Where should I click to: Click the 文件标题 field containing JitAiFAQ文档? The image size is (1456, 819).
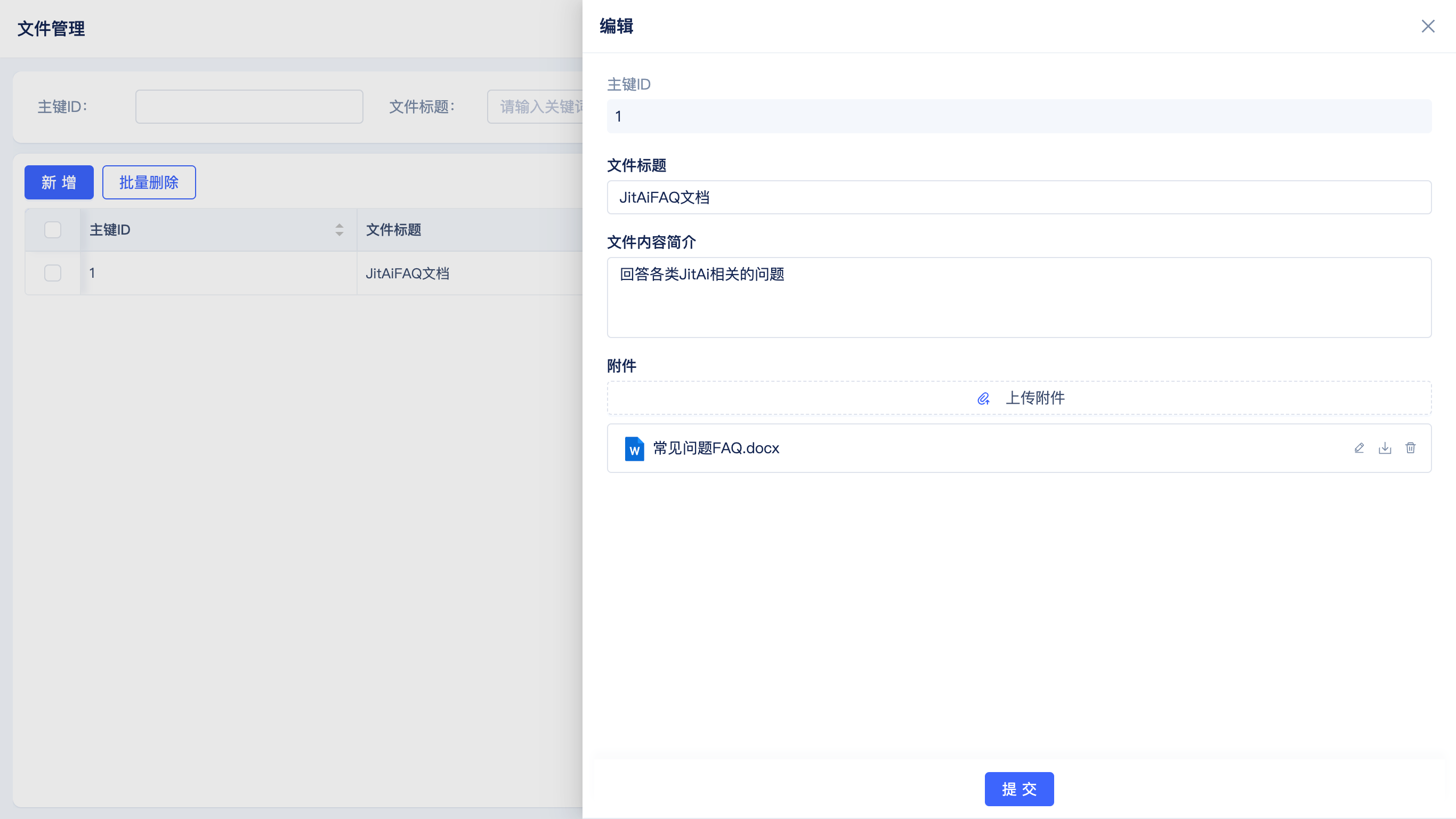coord(1019,197)
